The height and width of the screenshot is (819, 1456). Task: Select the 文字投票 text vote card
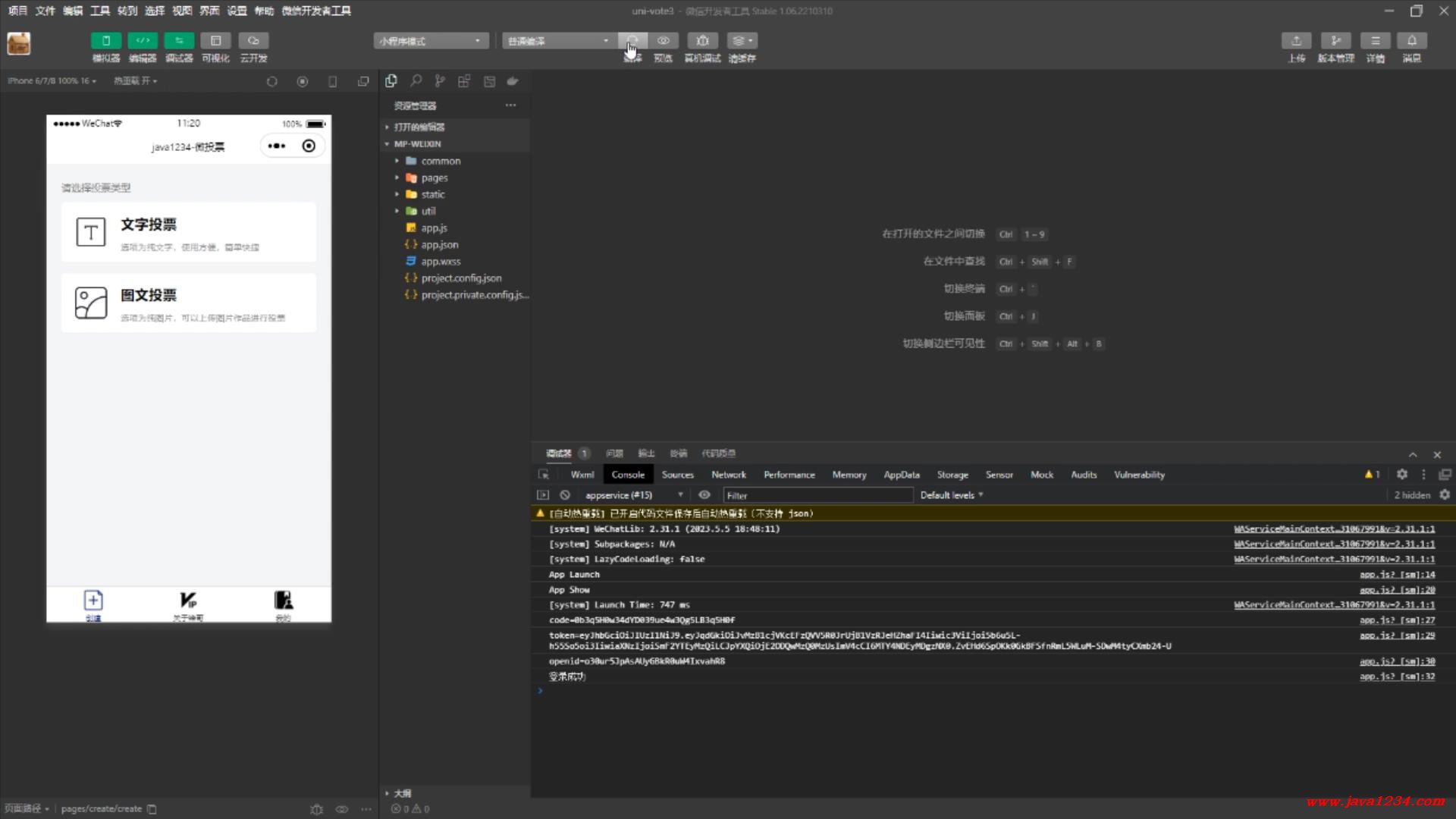(189, 232)
